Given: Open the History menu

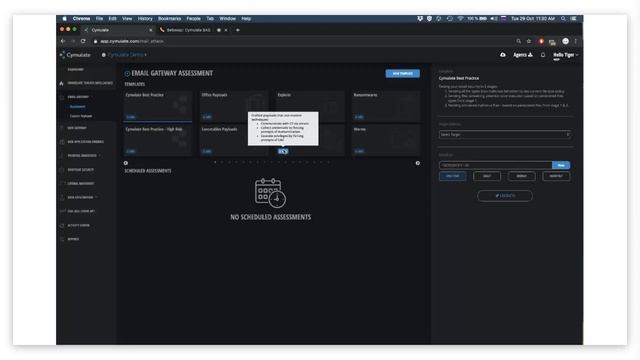Looking at the screenshot, I should click(145, 19).
